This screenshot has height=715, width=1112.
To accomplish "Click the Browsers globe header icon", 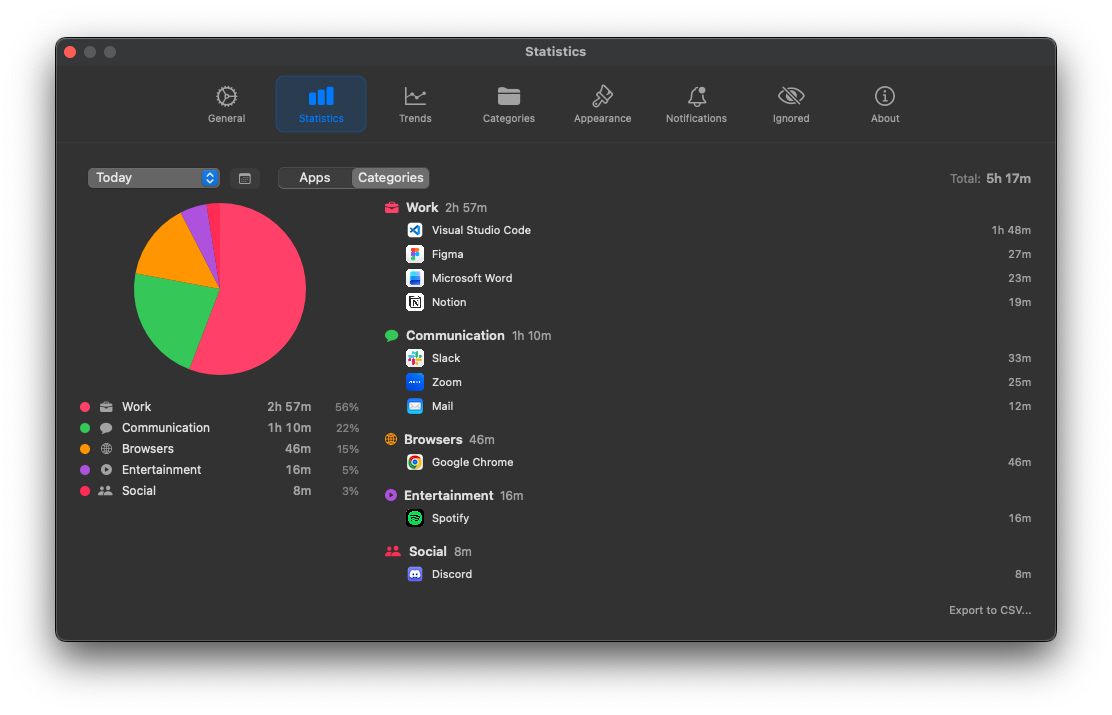I will pyautogui.click(x=391, y=439).
